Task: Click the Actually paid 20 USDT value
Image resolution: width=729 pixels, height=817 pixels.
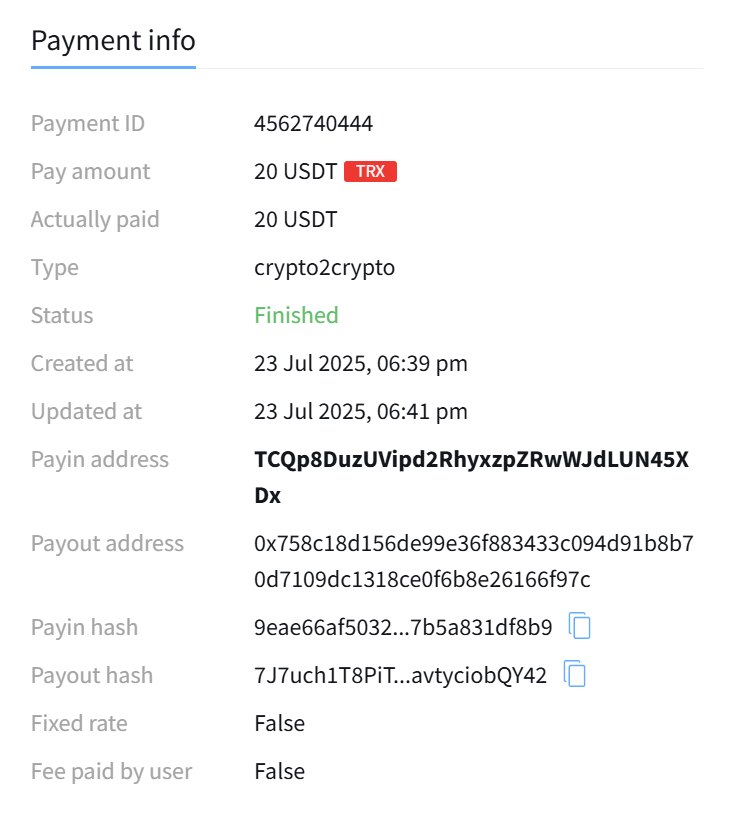Action: pyautogui.click(x=295, y=219)
